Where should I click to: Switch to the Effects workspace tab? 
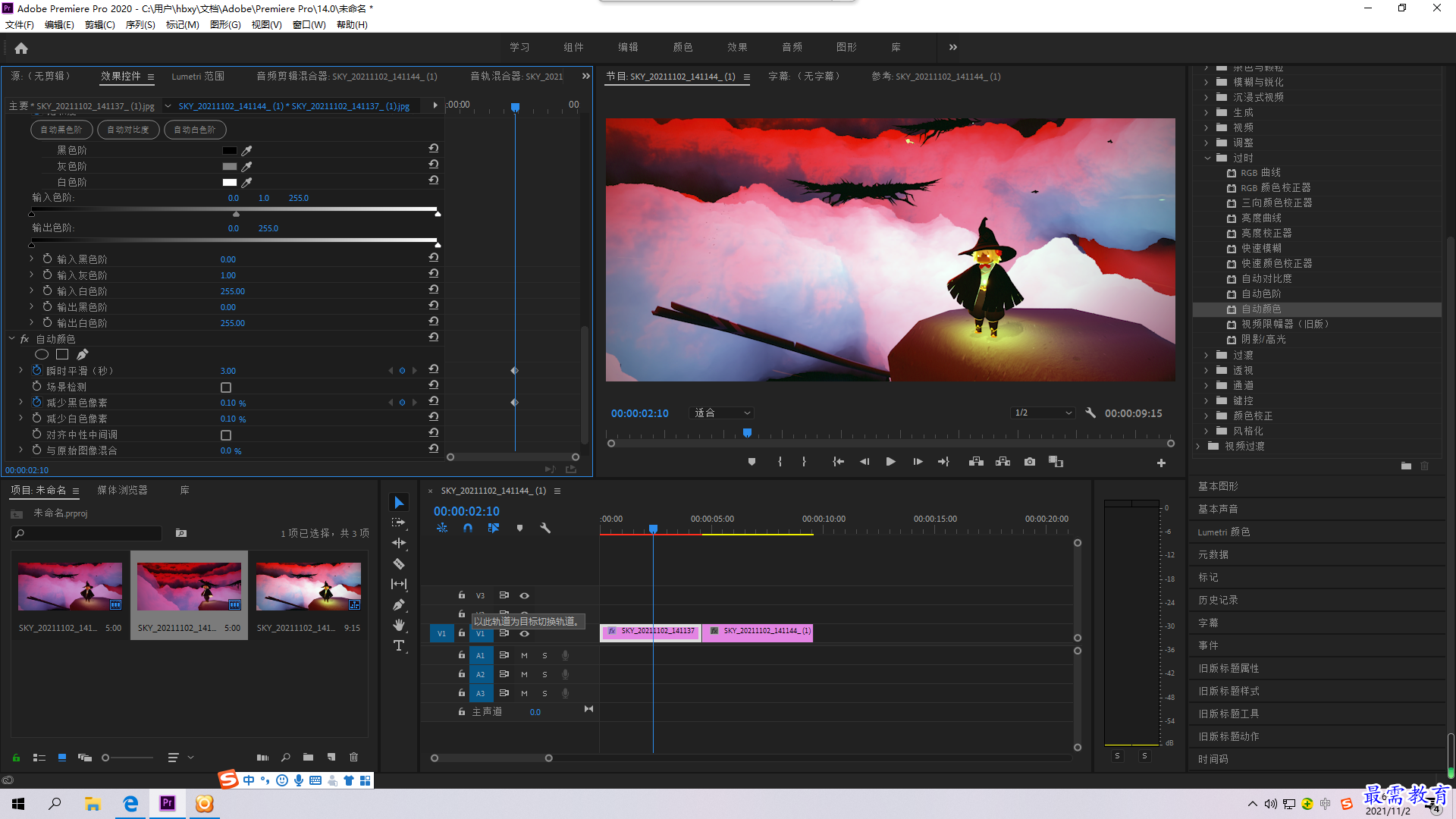(737, 47)
